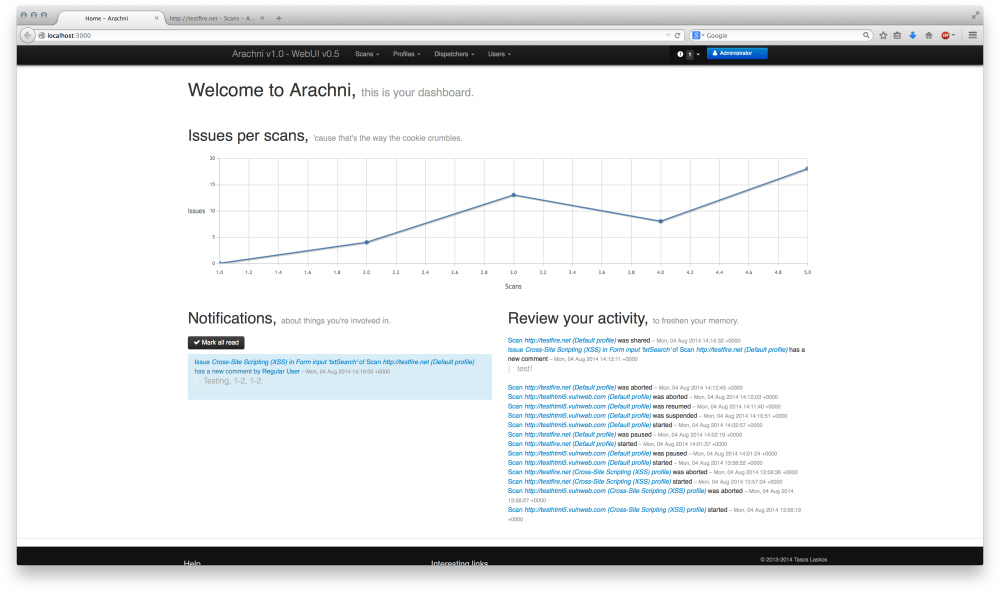The width and height of the screenshot is (1000, 593).
Task: Open Google search with the magnifier icon
Action: (x=867, y=35)
